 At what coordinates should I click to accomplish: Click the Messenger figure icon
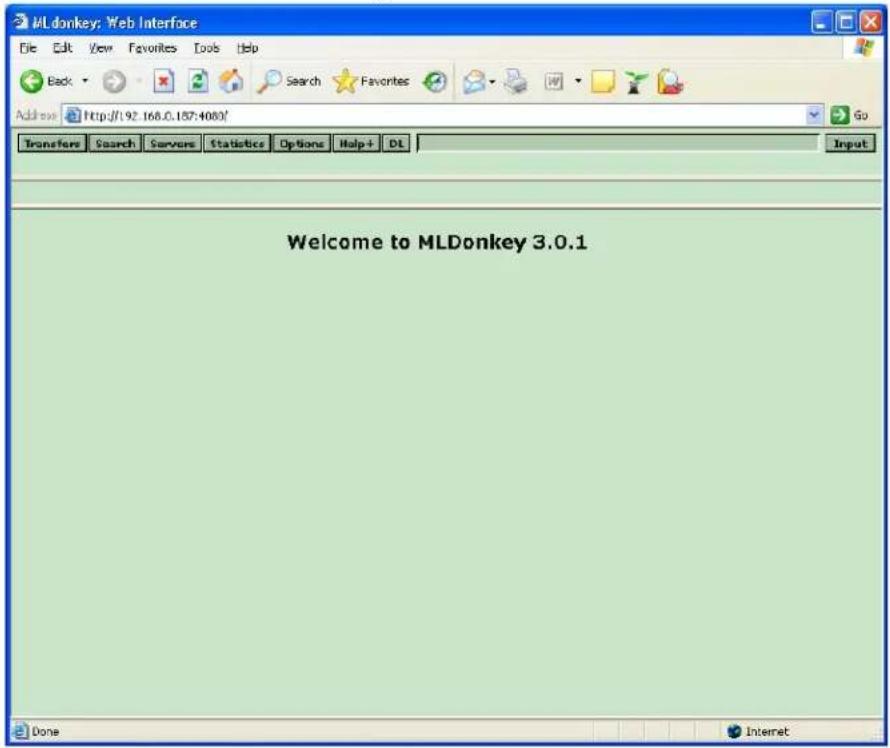coord(636,82)
